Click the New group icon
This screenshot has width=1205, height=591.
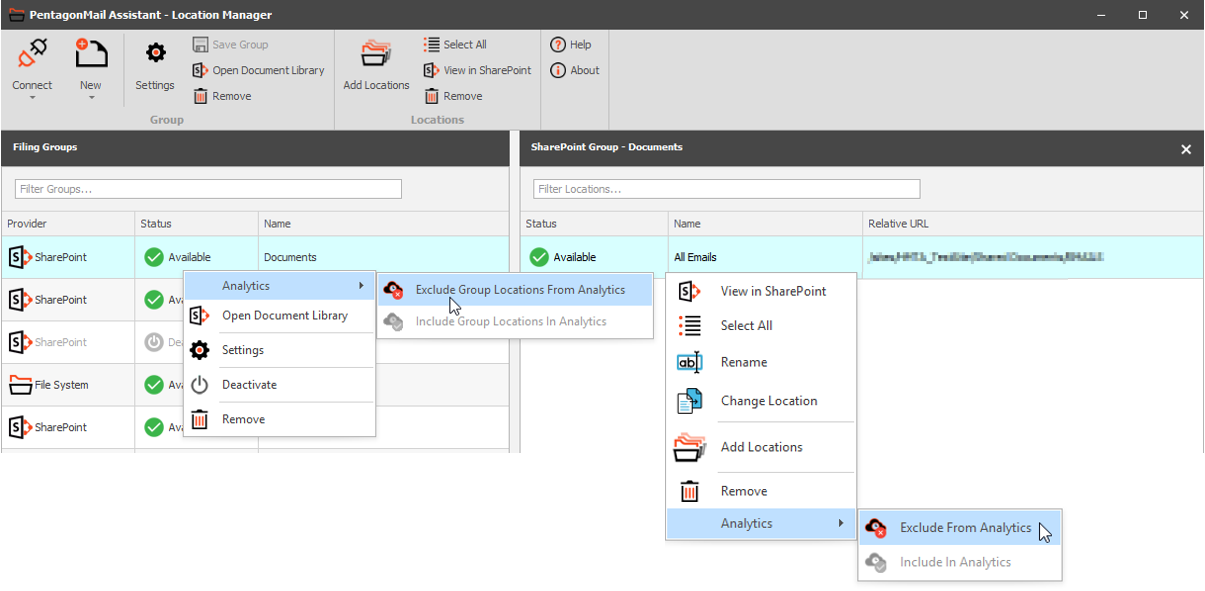[91, 54]
